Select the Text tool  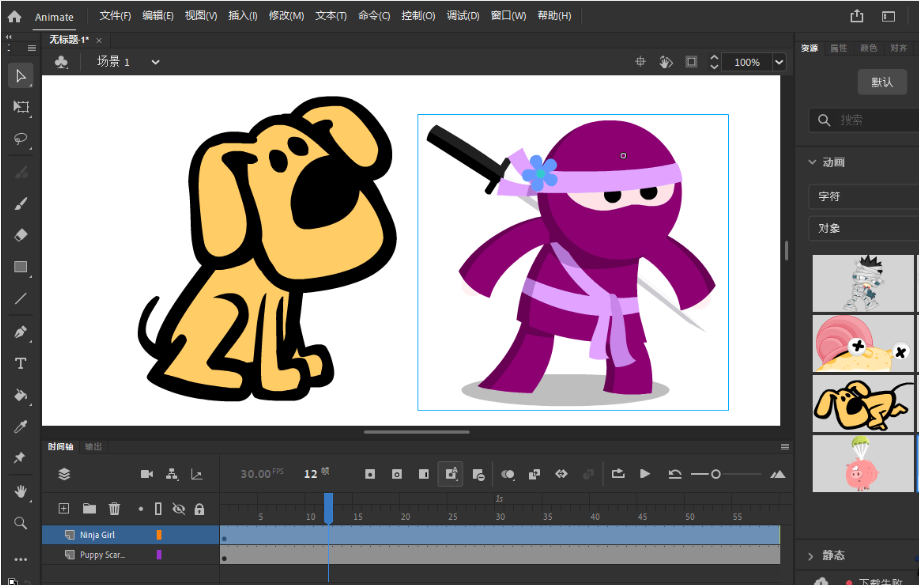coord(20,363)
